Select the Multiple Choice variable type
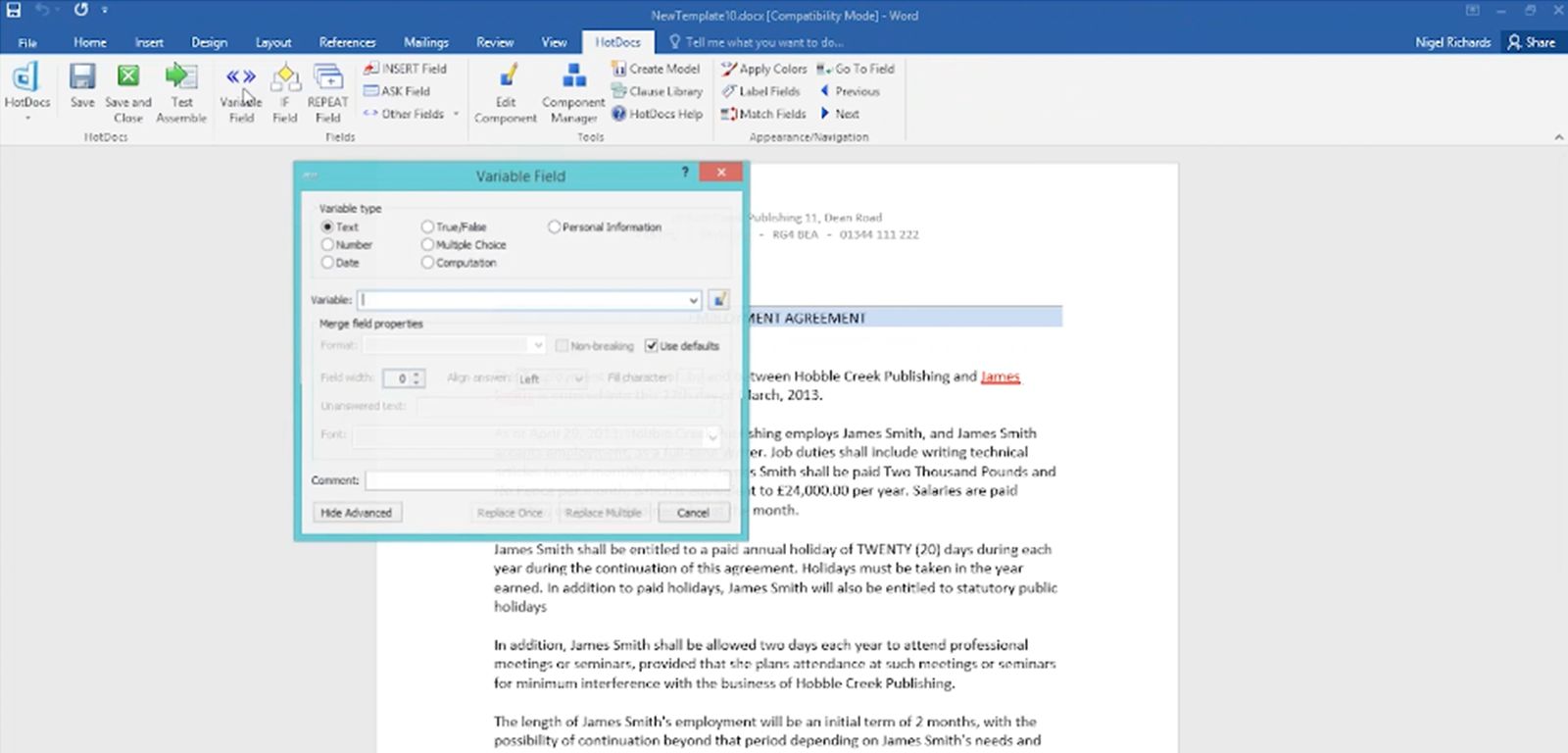The height and width of the screenshot is (753, 1568). click(x=464, y=244)
